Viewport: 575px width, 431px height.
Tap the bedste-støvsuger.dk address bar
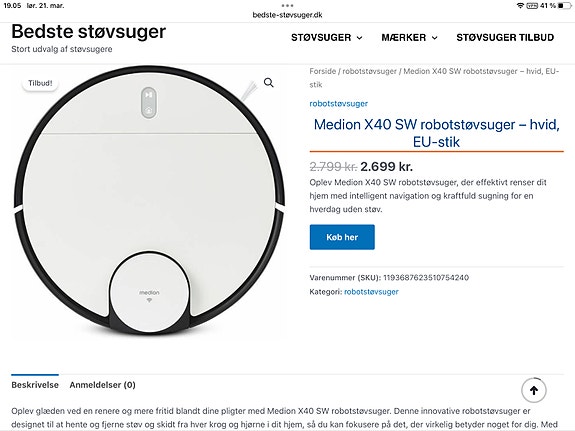287,15
